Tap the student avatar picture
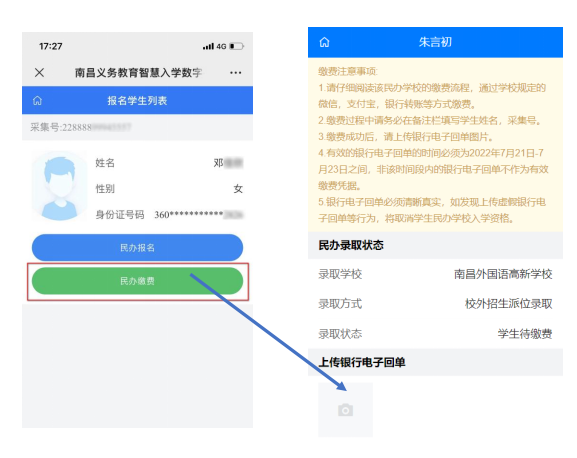This screenshot has height=458, width=577. (59, 187)
